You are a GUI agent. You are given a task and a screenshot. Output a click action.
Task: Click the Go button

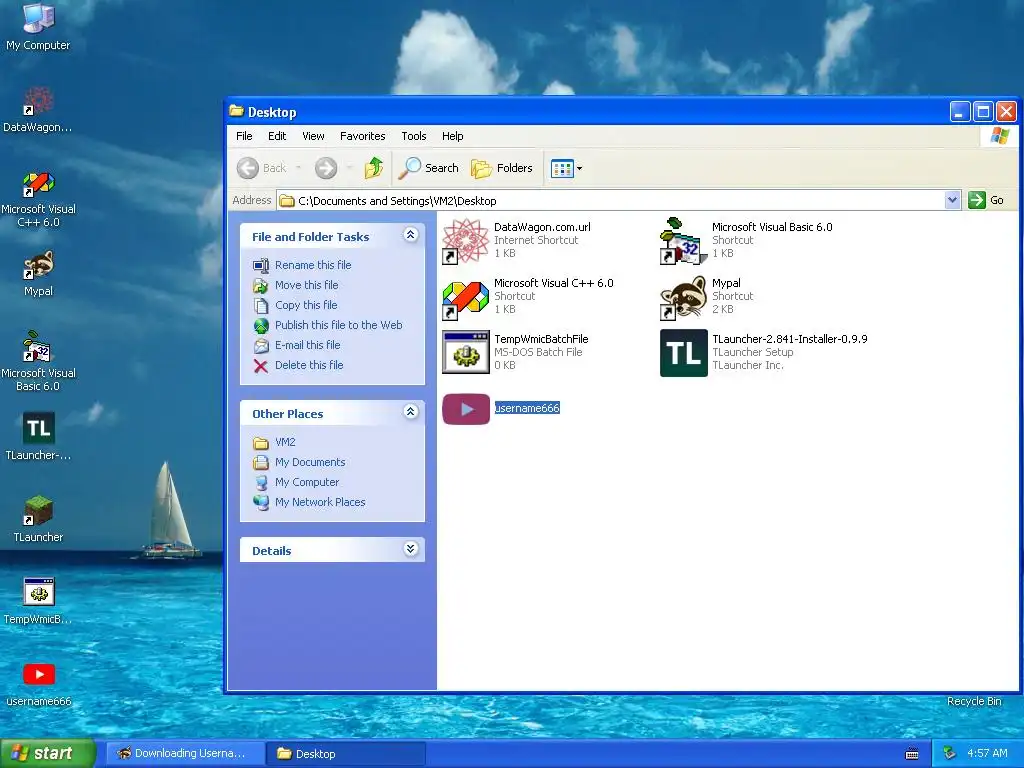pos(986,200)
